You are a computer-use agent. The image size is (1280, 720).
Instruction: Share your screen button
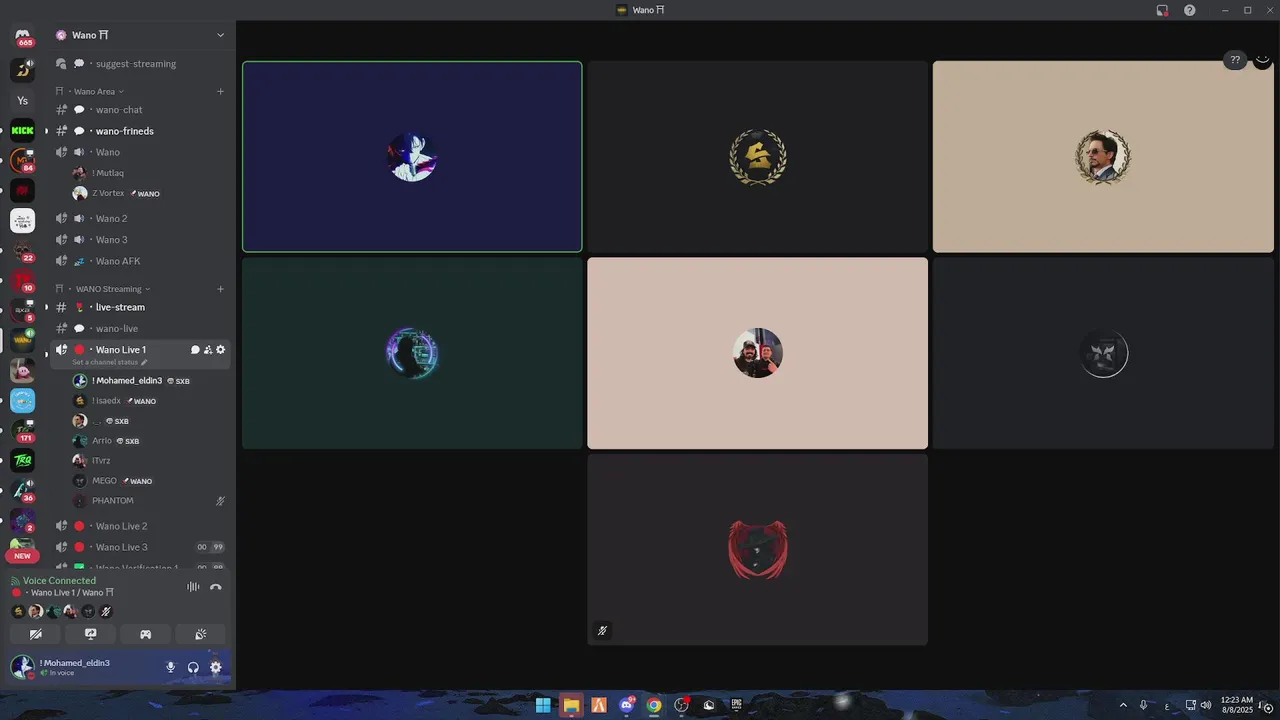[x=91, y=634]
